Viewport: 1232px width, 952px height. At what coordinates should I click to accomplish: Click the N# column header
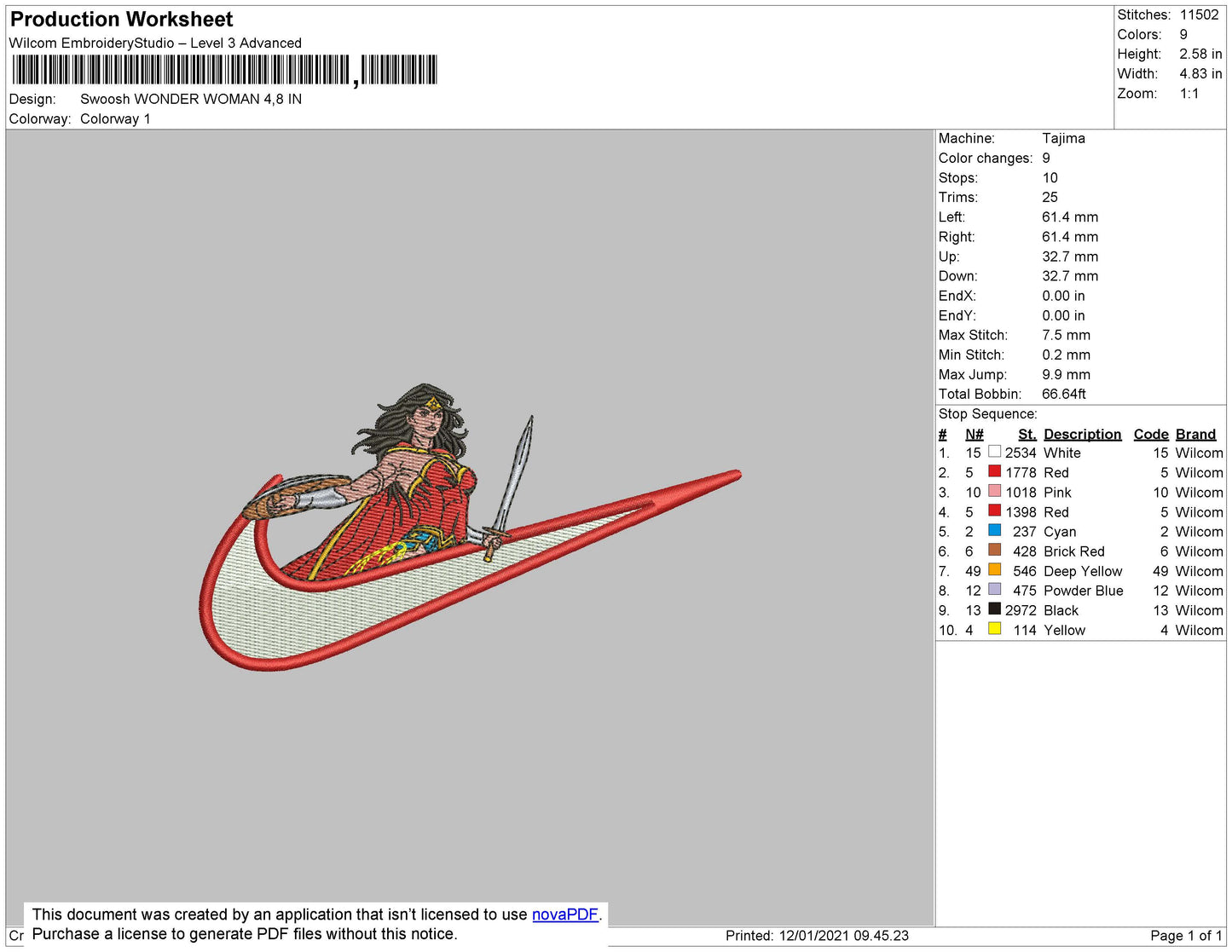coord(974,434)
